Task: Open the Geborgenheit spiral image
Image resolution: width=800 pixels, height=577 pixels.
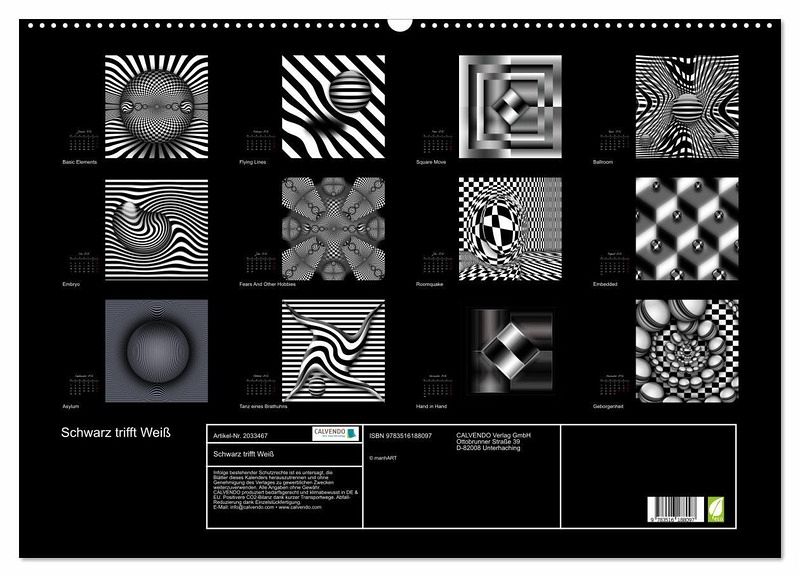Action: pyautogui.click(x=686, y=351)
